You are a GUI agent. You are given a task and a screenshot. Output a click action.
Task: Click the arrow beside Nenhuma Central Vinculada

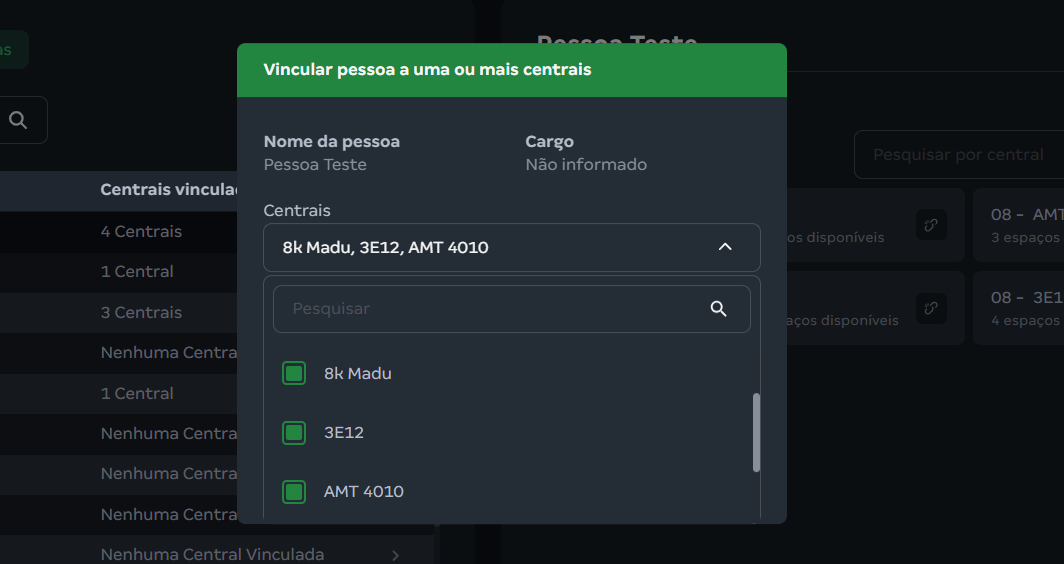(x=396, y=555)
